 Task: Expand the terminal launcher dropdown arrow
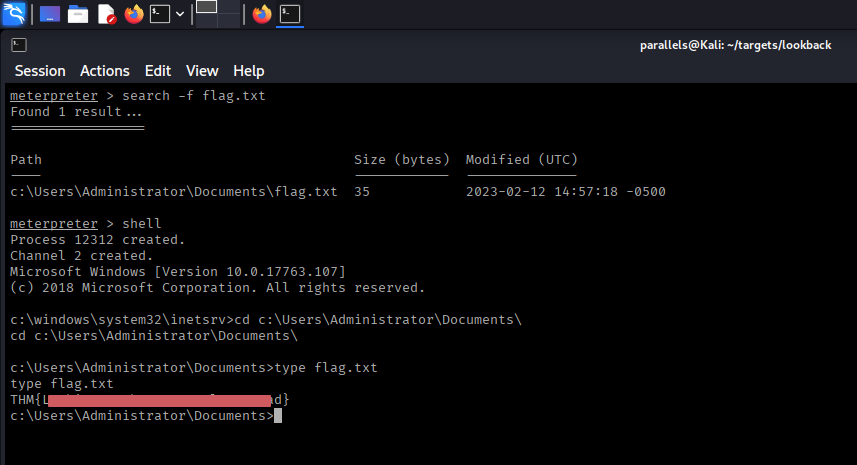pos(180,14)
